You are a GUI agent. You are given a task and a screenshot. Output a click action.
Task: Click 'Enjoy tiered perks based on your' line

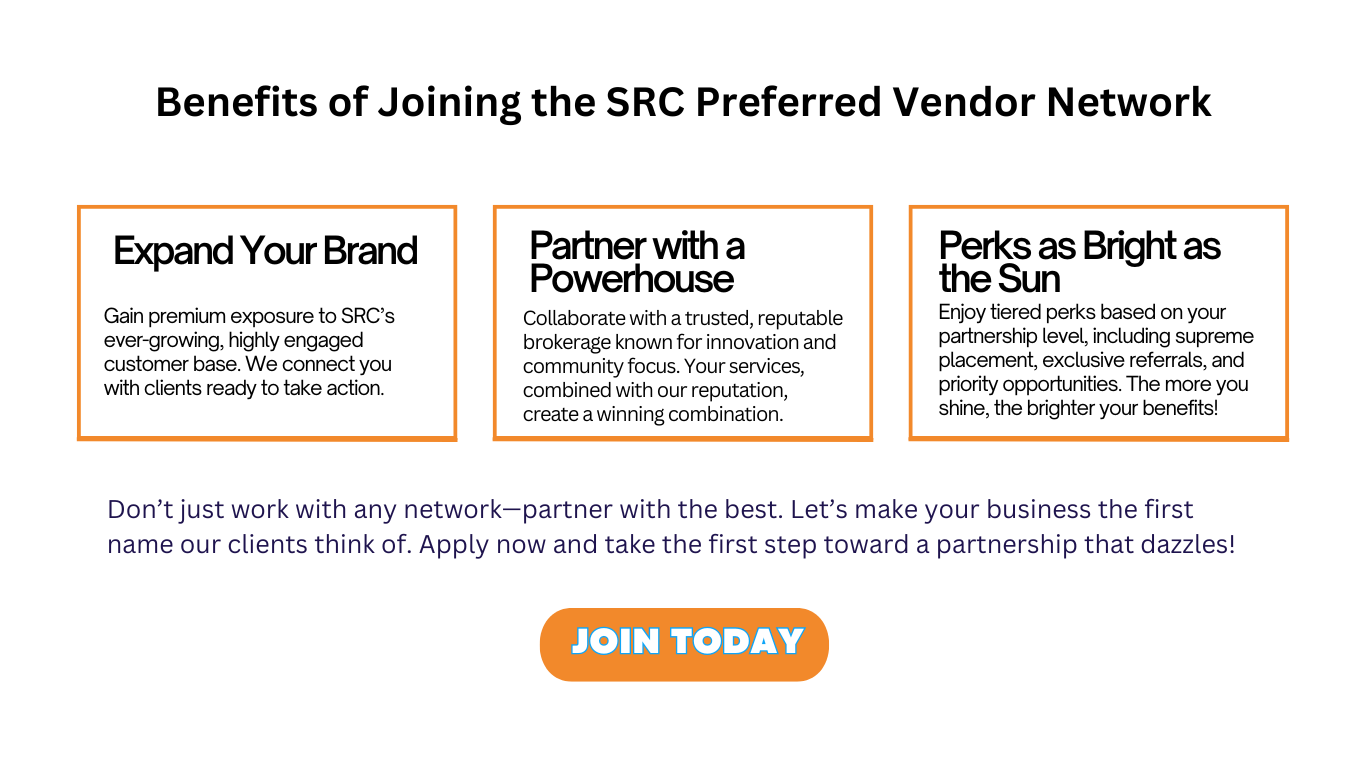click(1082, 312)
